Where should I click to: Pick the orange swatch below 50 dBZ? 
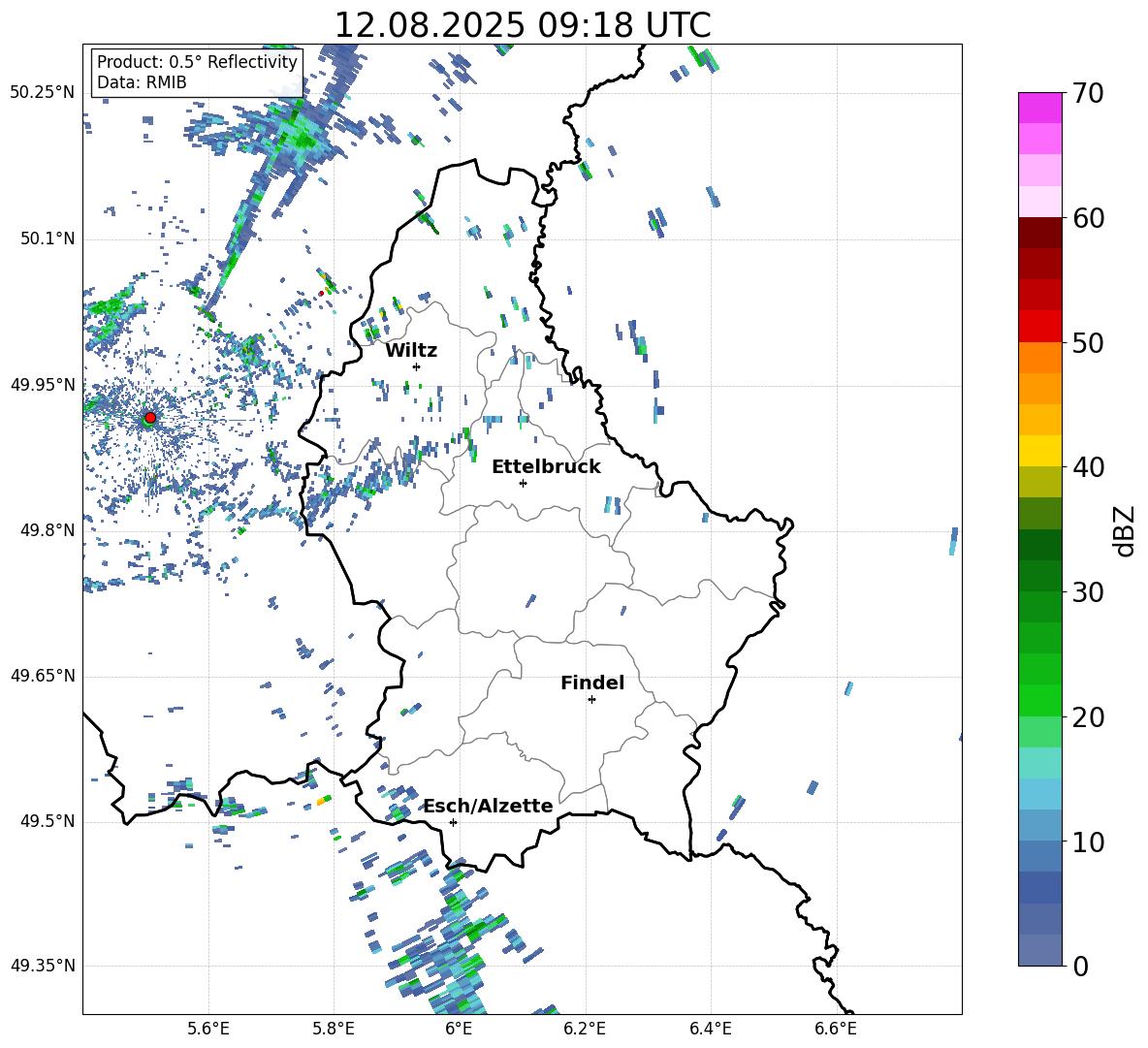coord(1040,358)
